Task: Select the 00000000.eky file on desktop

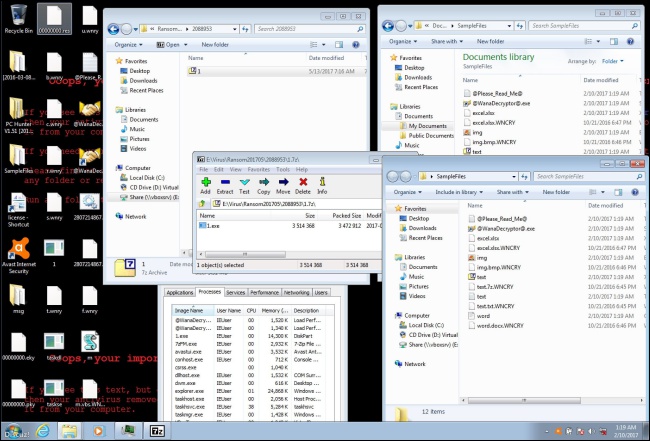Action: click(x=18, y=346)
